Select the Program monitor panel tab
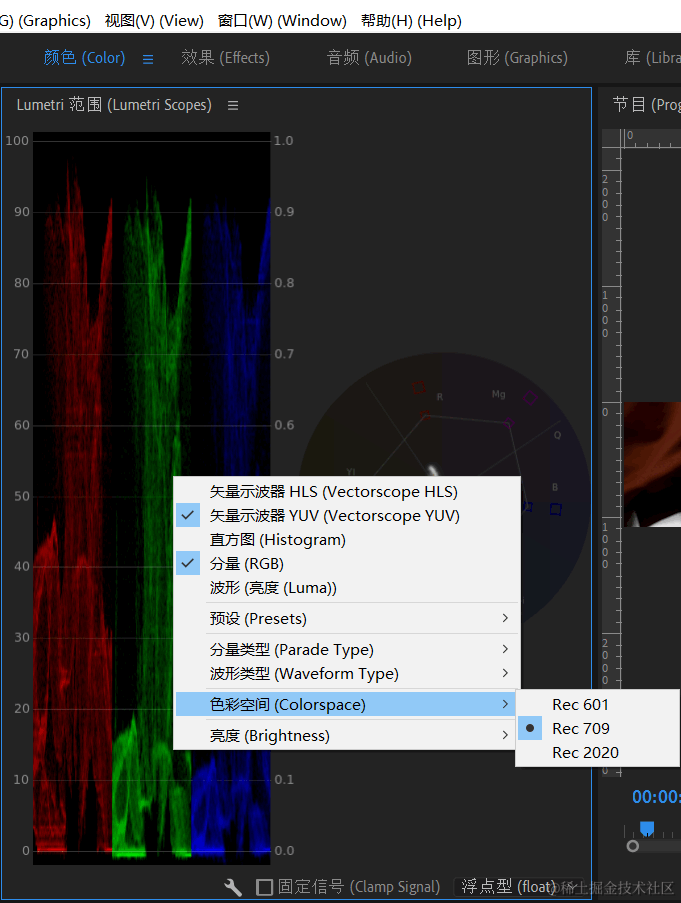The height and width of the screenshot is (903, 681). [646, 105]
